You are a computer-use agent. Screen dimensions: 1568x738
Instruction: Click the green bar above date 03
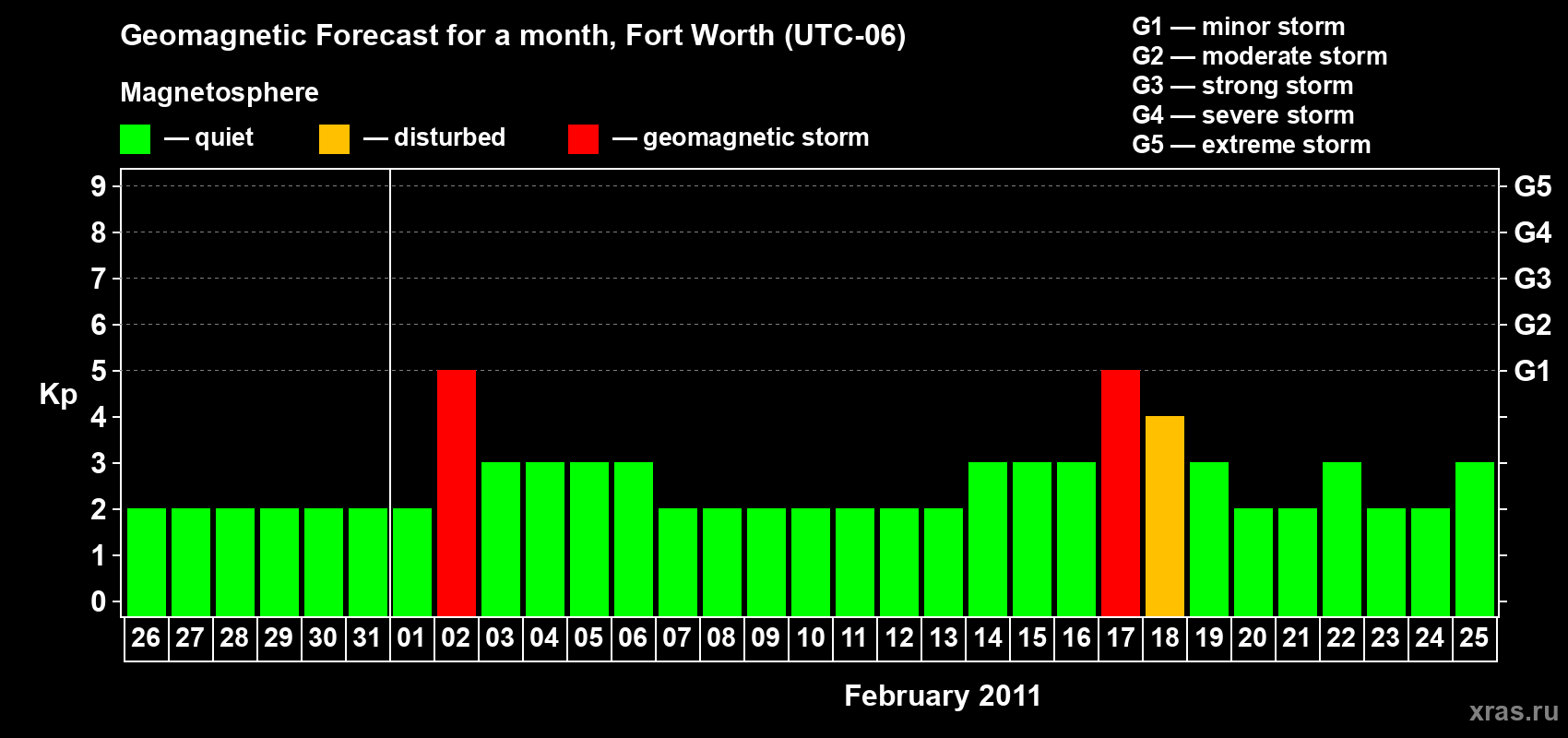[501, 539]
